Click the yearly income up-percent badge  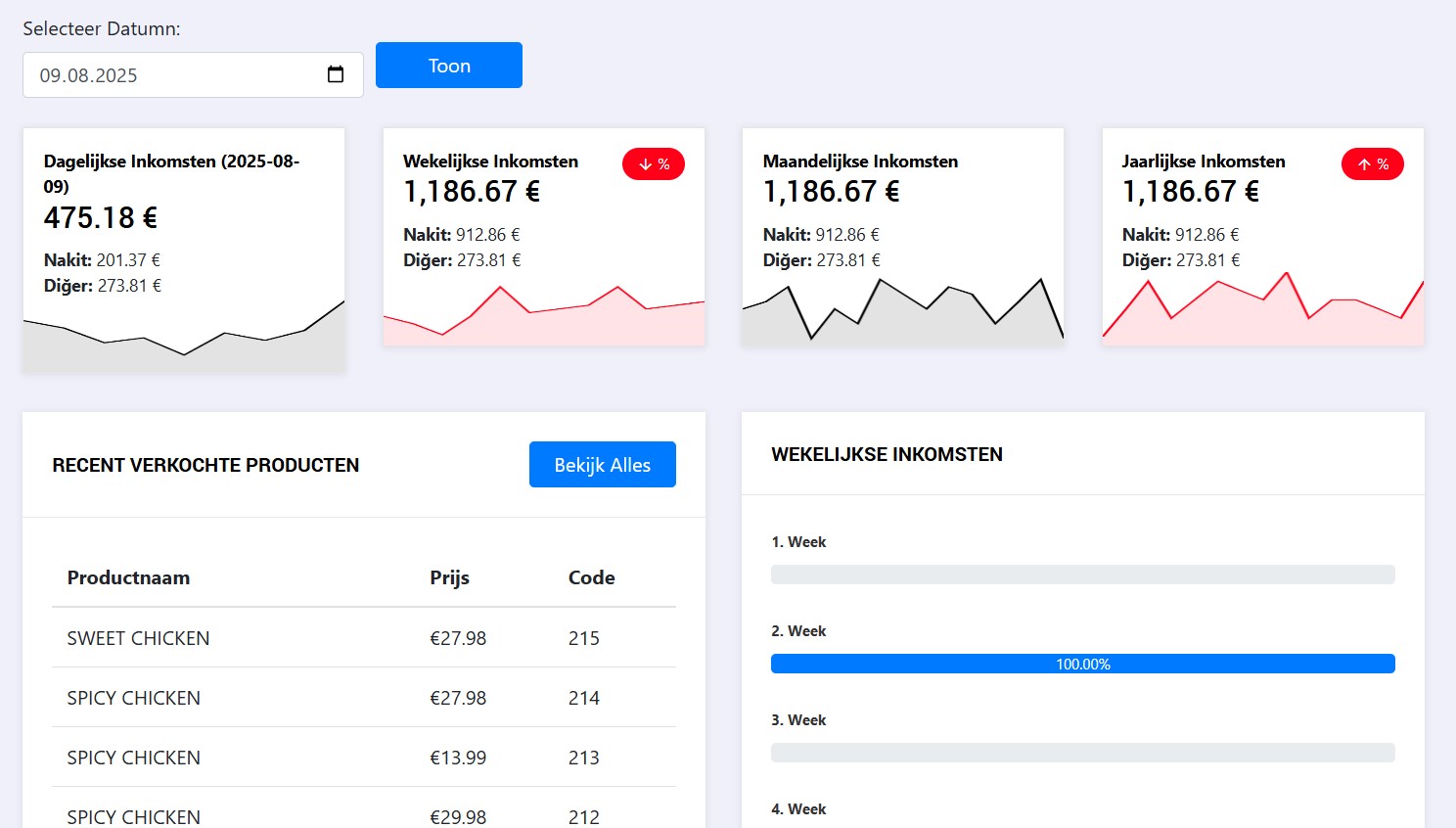[x=1372, y=164]
